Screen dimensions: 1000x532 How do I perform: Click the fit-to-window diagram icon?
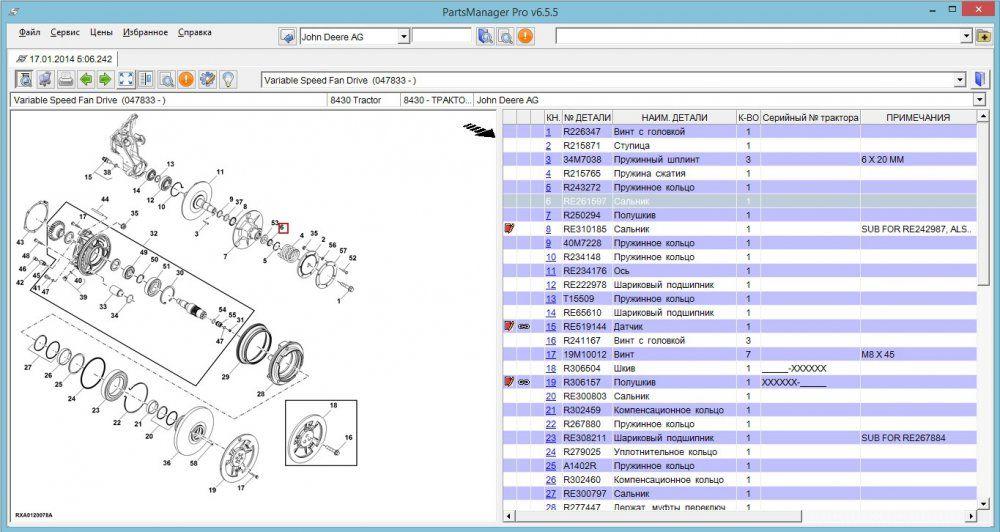click(x=126, y=79)
